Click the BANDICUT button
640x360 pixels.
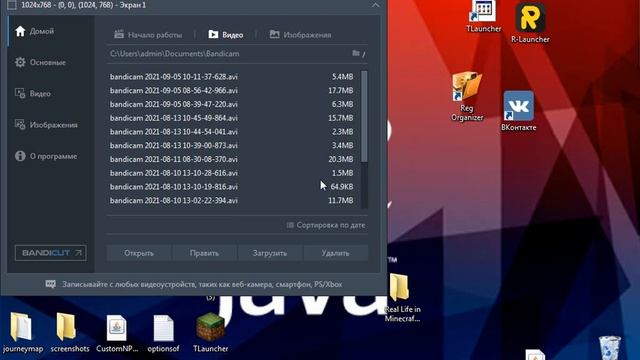click(x=51, y=253)
